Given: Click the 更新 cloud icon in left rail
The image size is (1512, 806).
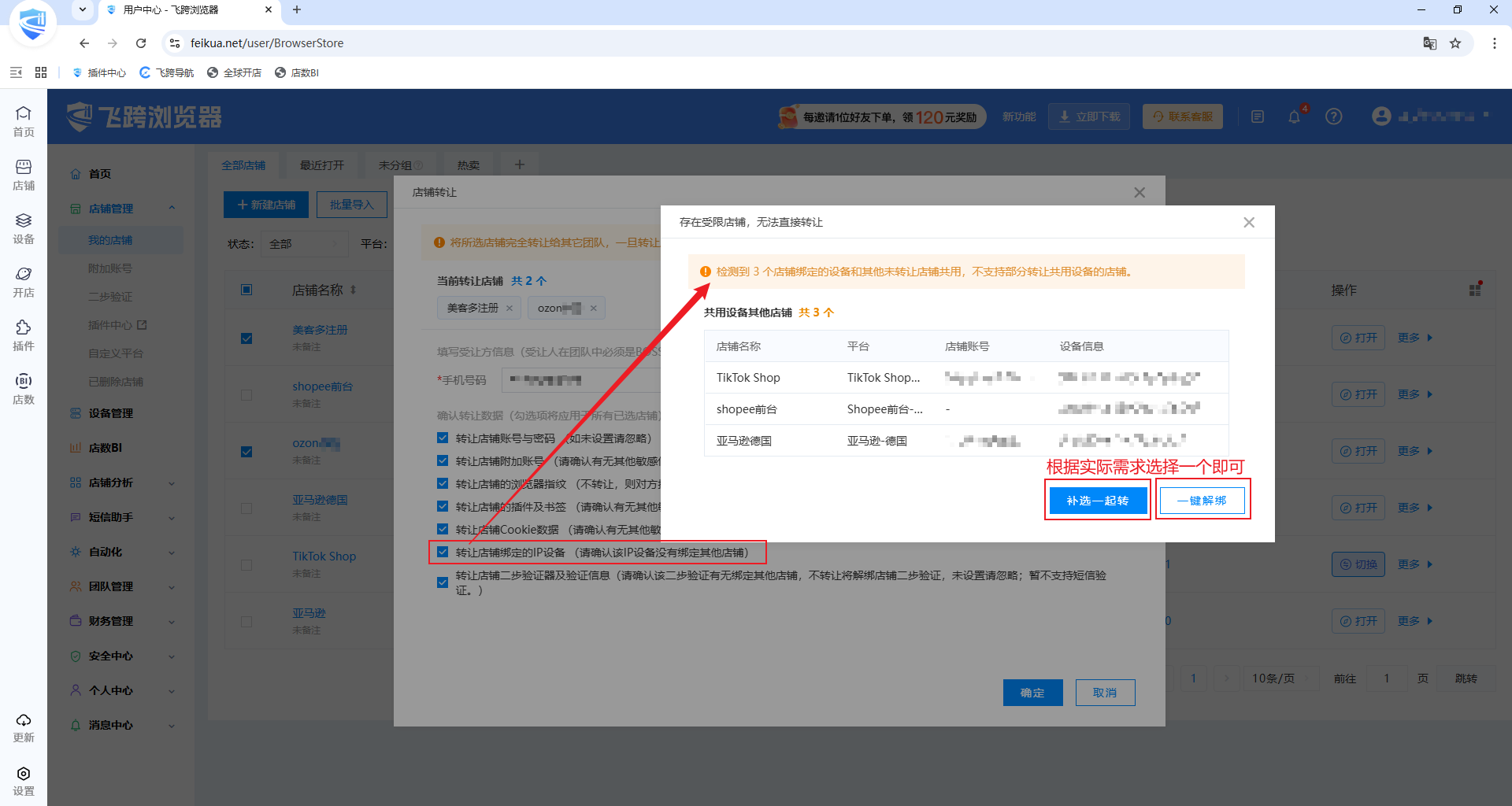Looking at the screenshot, I should (x=24, y=727).
